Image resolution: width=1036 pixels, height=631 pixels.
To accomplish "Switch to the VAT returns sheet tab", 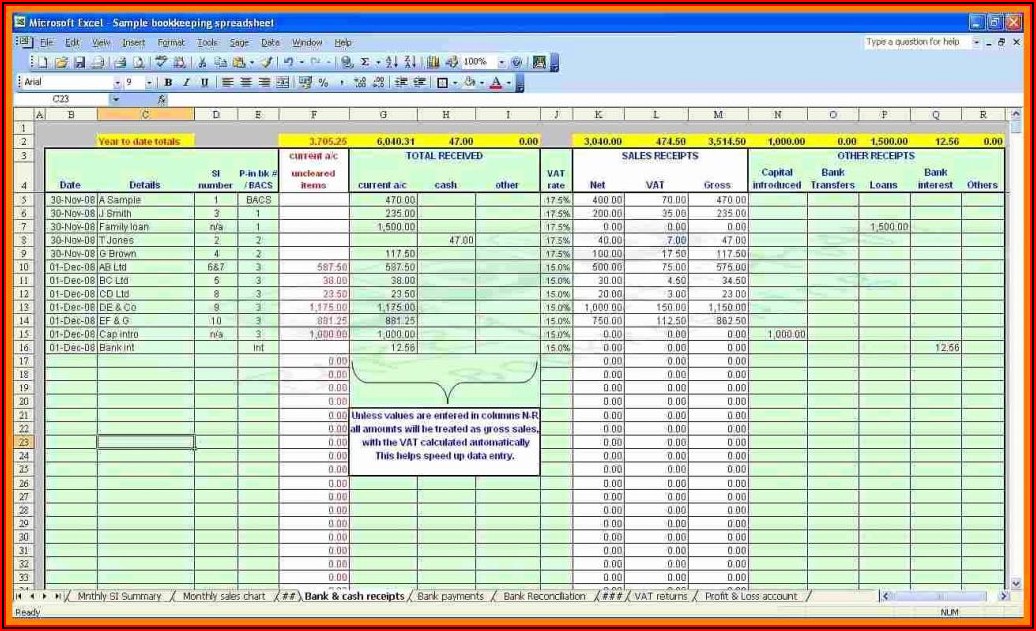I will [x=661, y=597].
